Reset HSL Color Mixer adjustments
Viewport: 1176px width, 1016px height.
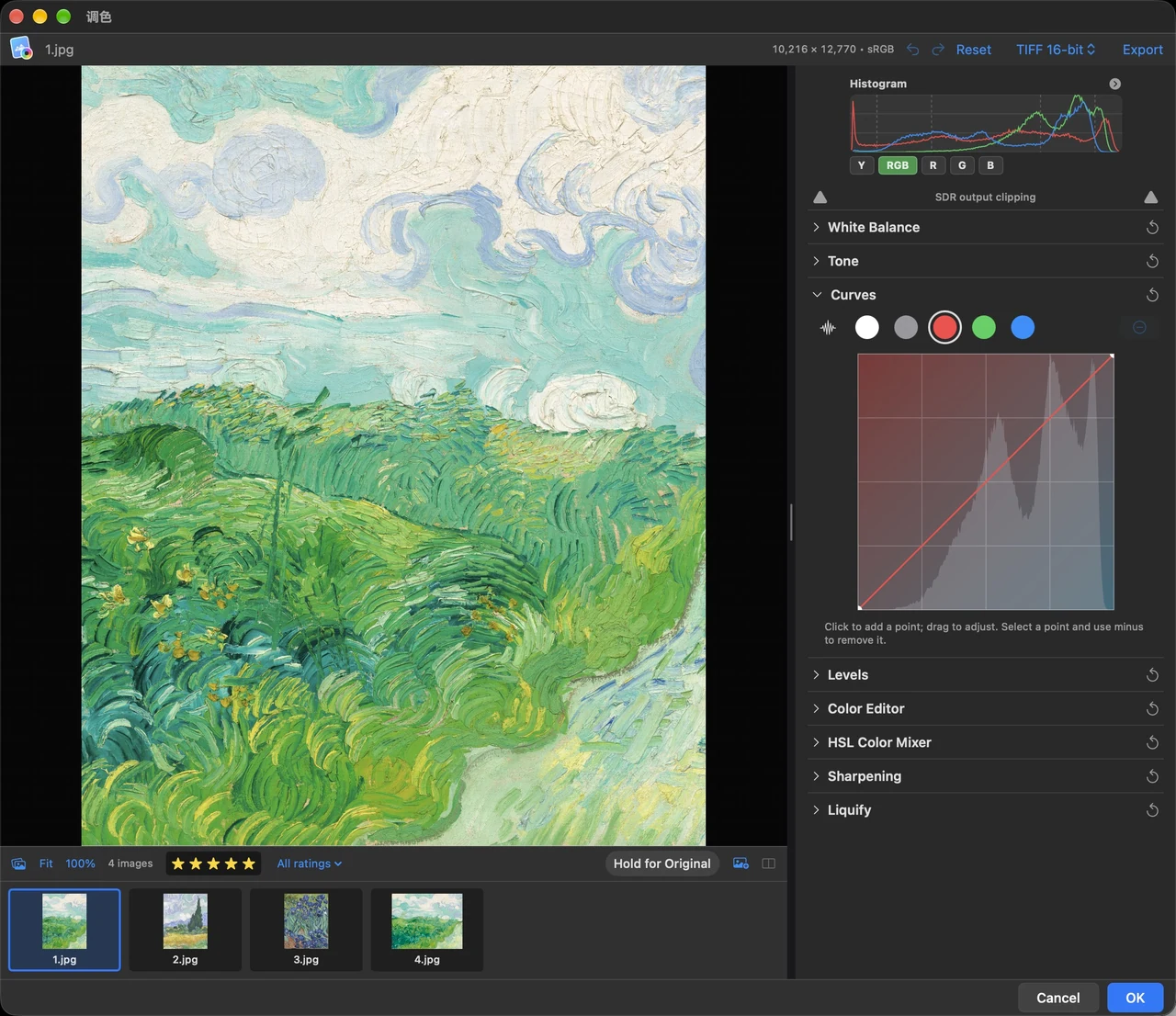(1152, 742)
